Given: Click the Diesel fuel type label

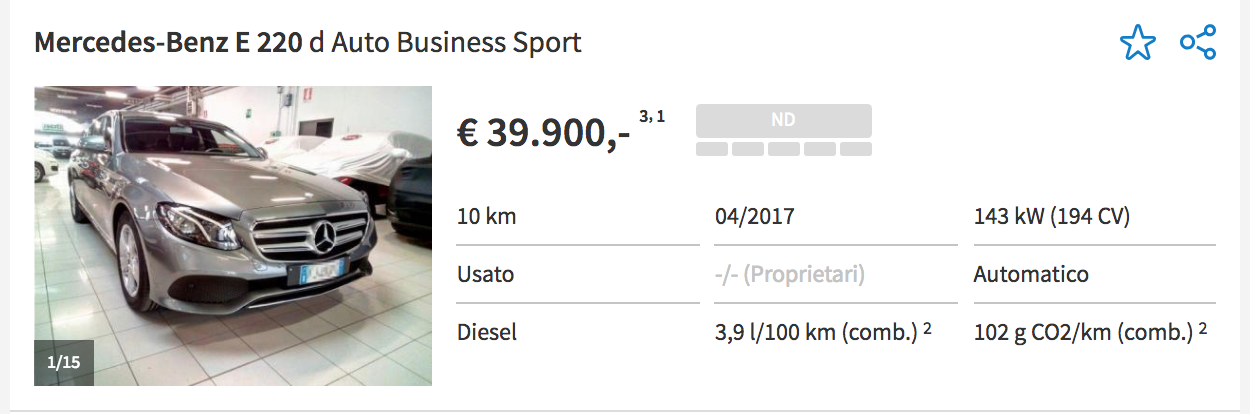Looking at the screenshot, I should [x=487, y=332].
